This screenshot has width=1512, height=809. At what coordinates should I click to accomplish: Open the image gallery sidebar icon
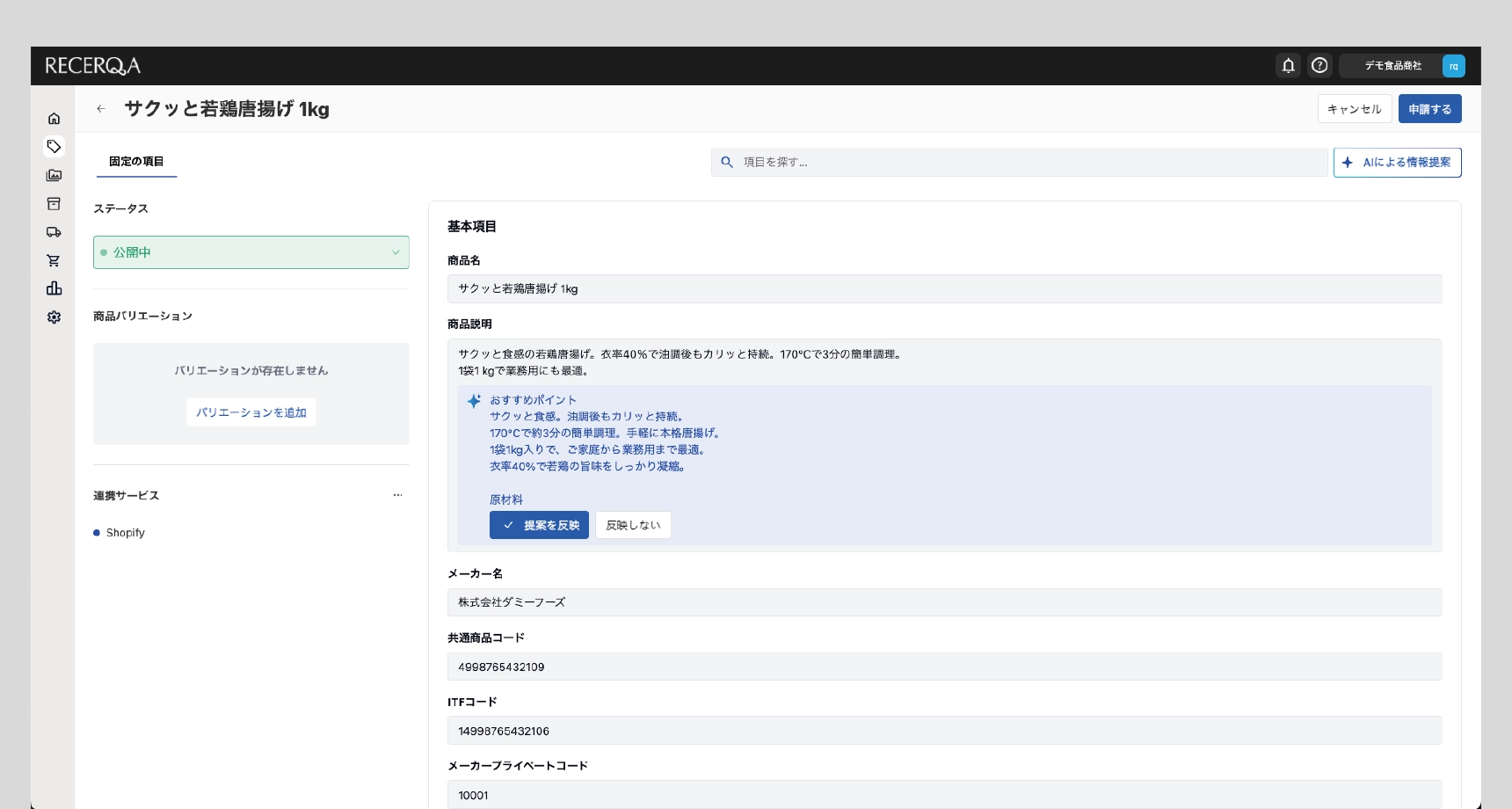[x=54, y=175]
